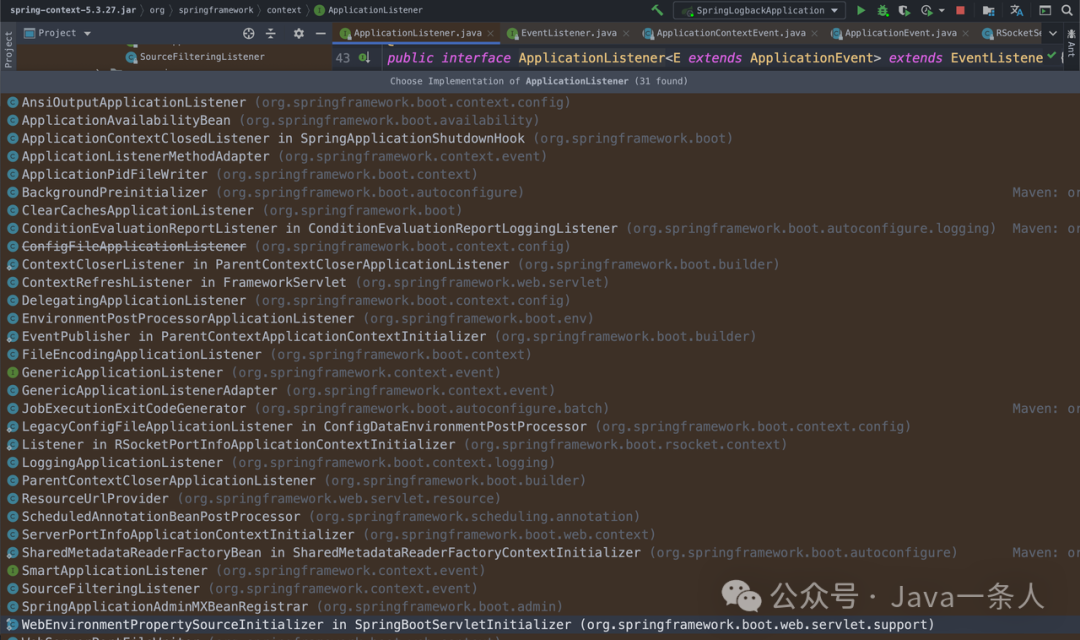This screenshot has height=640, width=1080.
Task: Click the Run with Coverage icon
Action: [905, 10]
